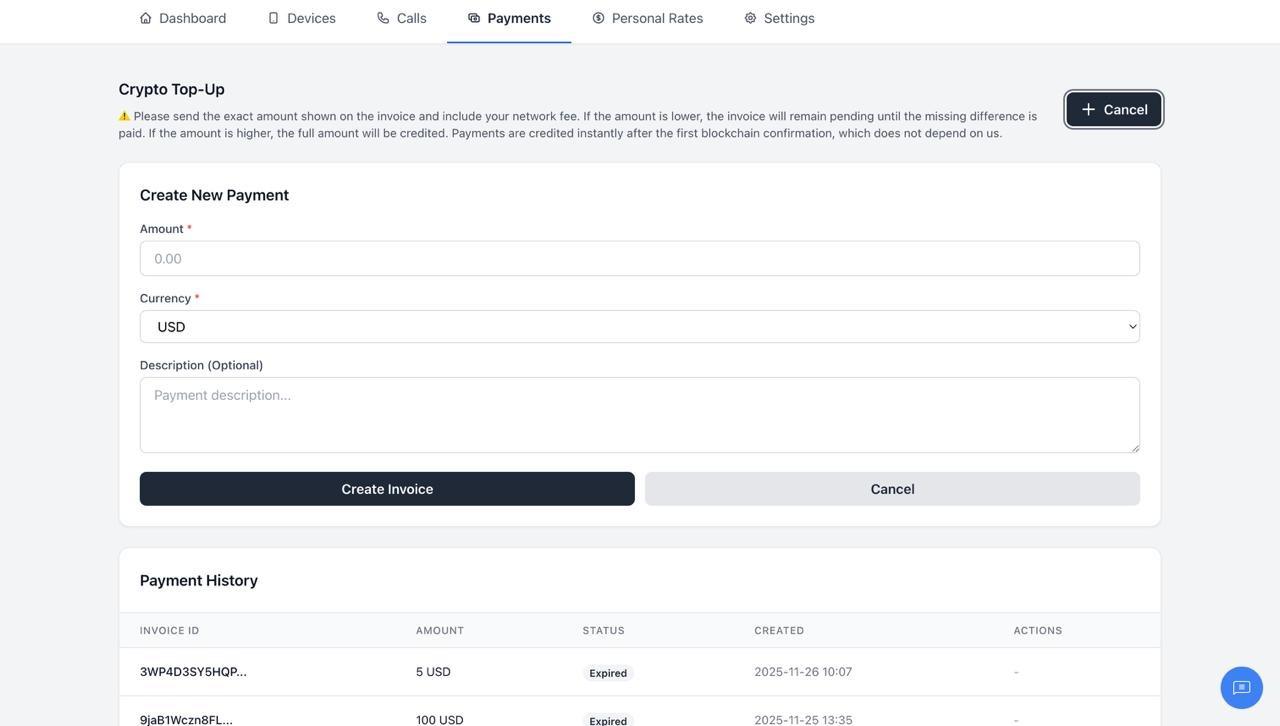Click the gray Cancel button in the form

coord(892,489)
